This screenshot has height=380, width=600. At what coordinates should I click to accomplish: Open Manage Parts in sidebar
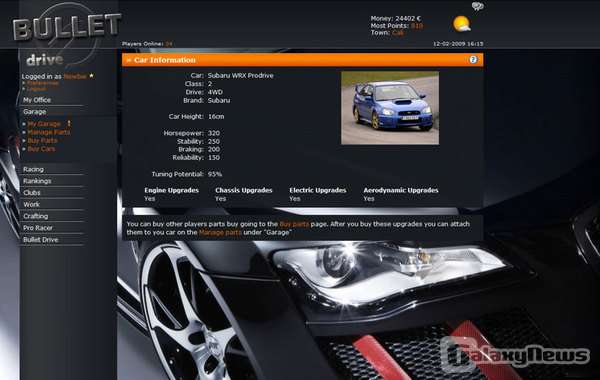tap(49, 132)
